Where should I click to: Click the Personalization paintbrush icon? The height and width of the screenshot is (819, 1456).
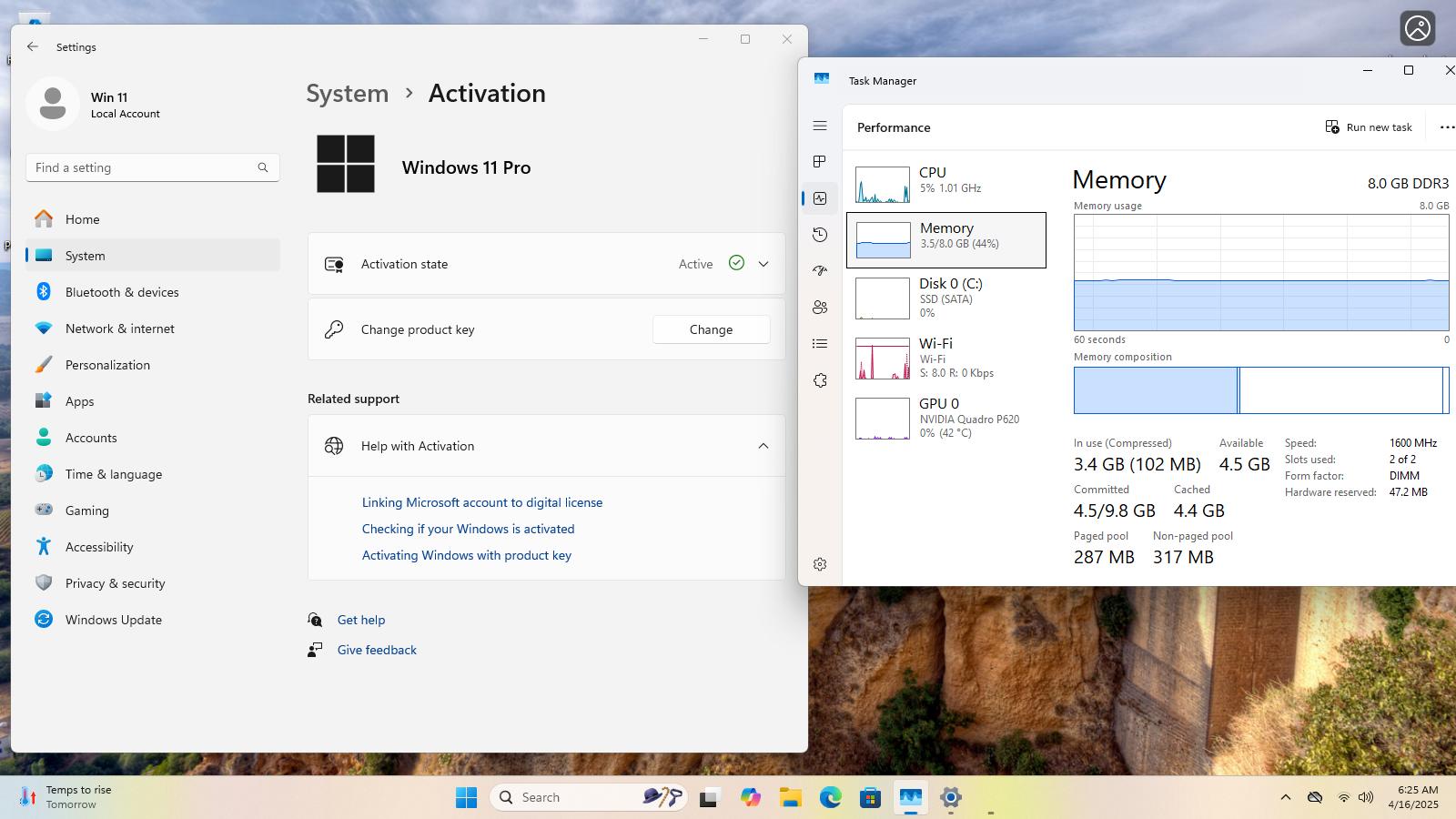pyautogui.click(x=44, y=364)
